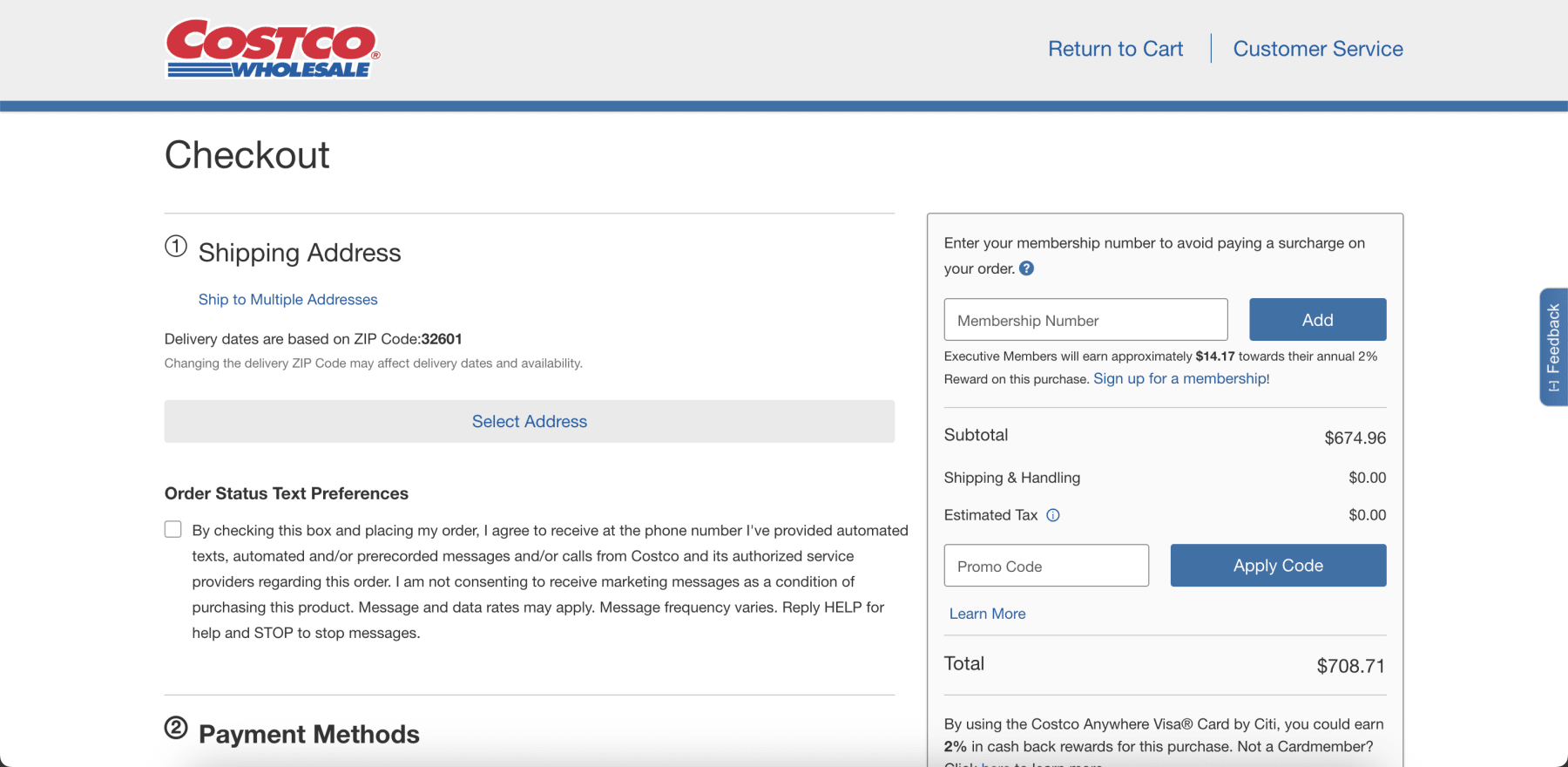The image size is (1568, 767).
Task: Click the Shipping Address section heading
Action: [300, 253]
